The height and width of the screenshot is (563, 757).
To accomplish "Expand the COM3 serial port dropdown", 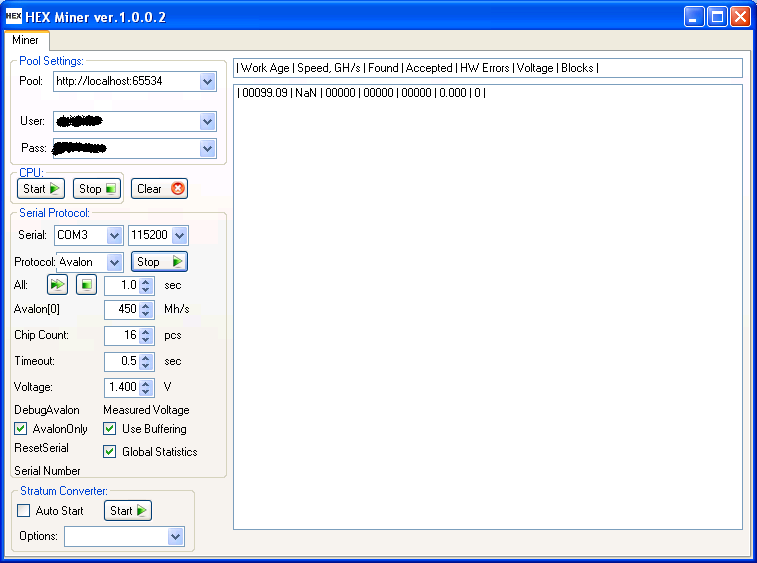I will tap(114, 236).
